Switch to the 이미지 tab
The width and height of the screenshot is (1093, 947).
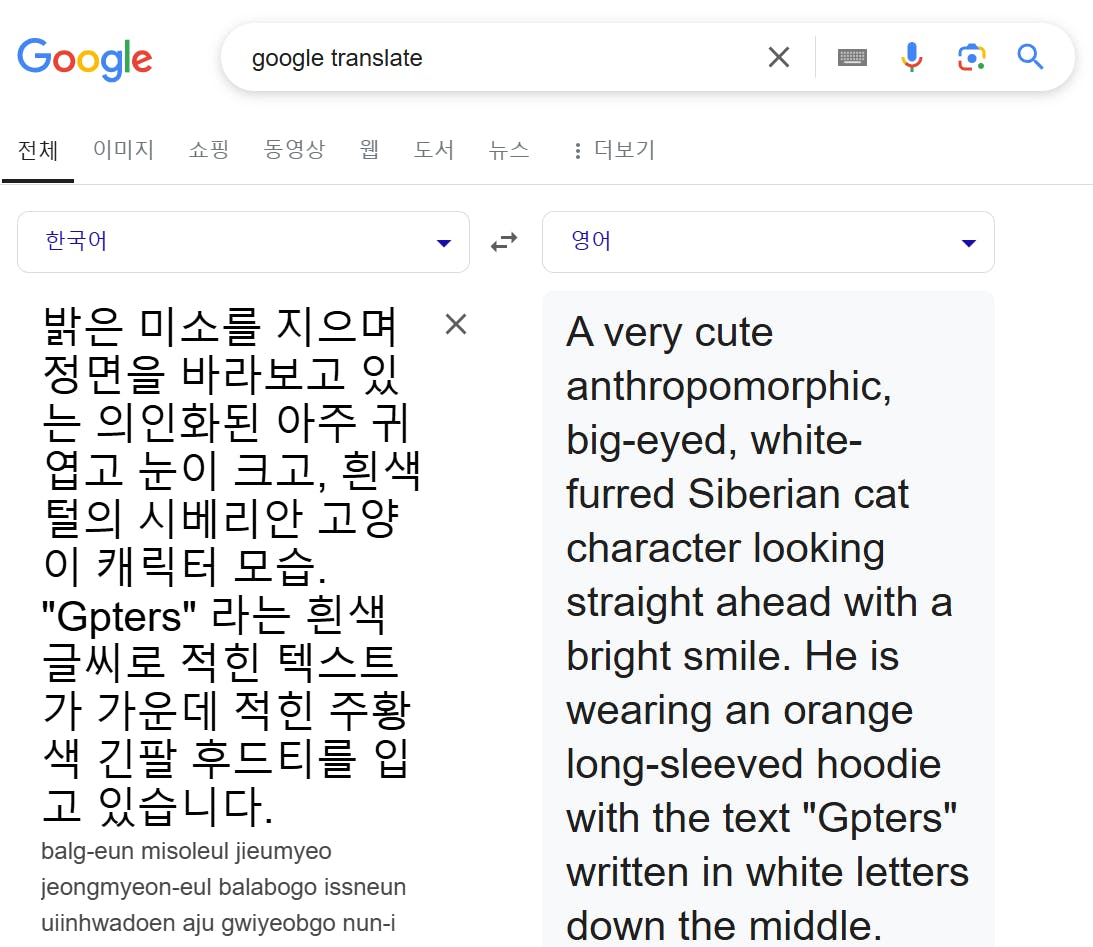point(123,151)
